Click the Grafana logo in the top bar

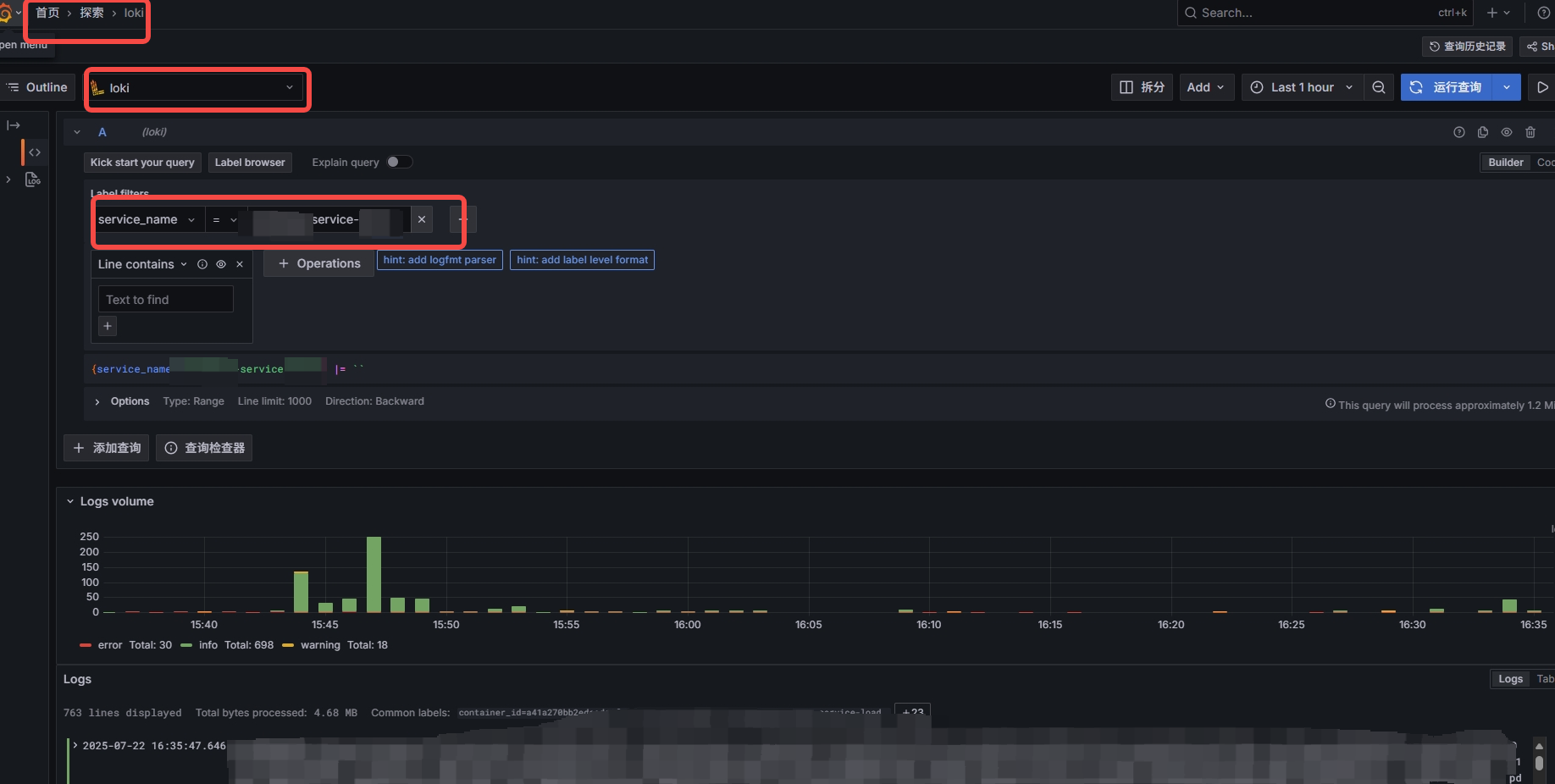[7, 12]
